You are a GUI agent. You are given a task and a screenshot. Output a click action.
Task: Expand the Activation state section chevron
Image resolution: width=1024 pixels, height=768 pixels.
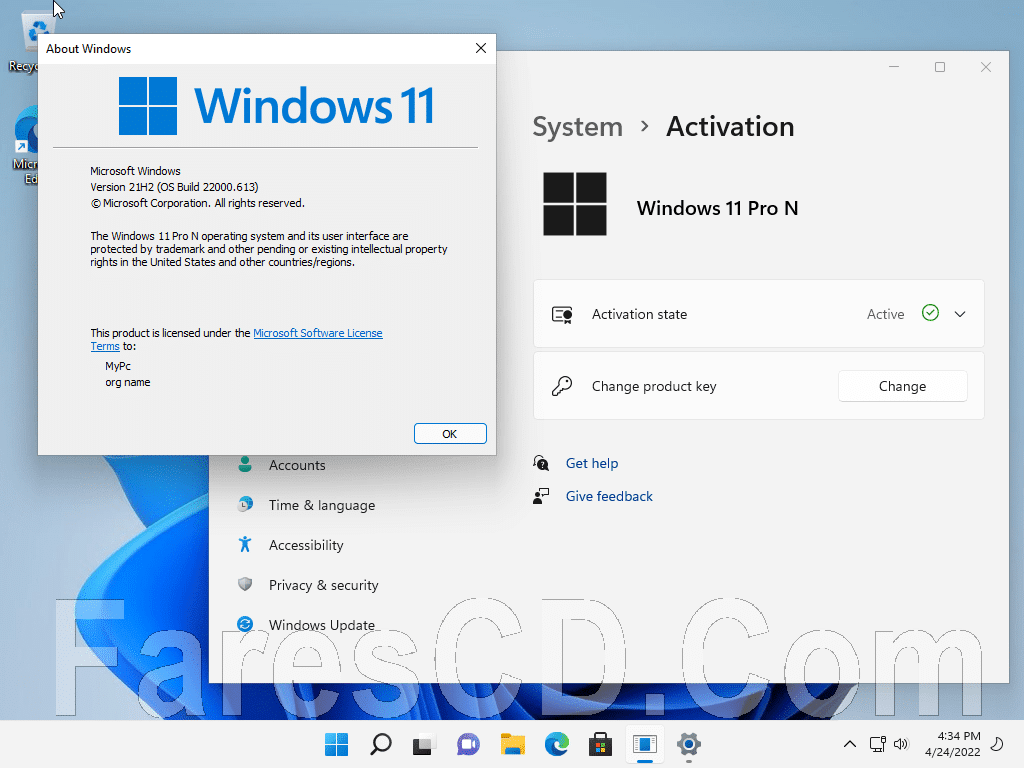[959, 314]
